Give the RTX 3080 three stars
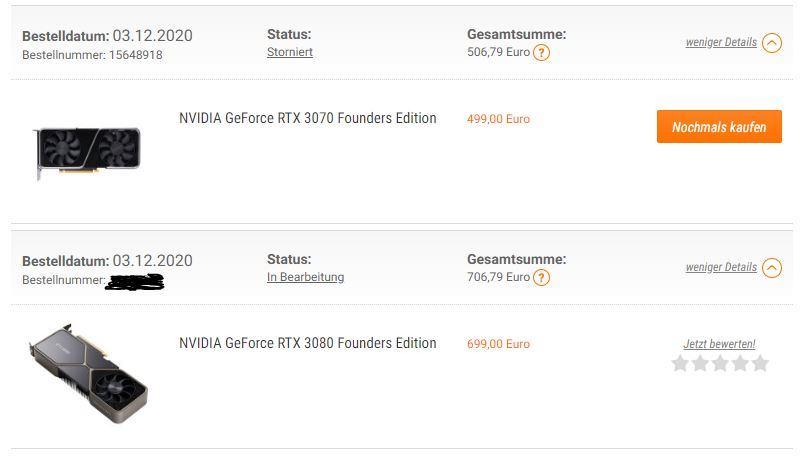The height and width of the screenshot is (465, 800). [720, 363]
